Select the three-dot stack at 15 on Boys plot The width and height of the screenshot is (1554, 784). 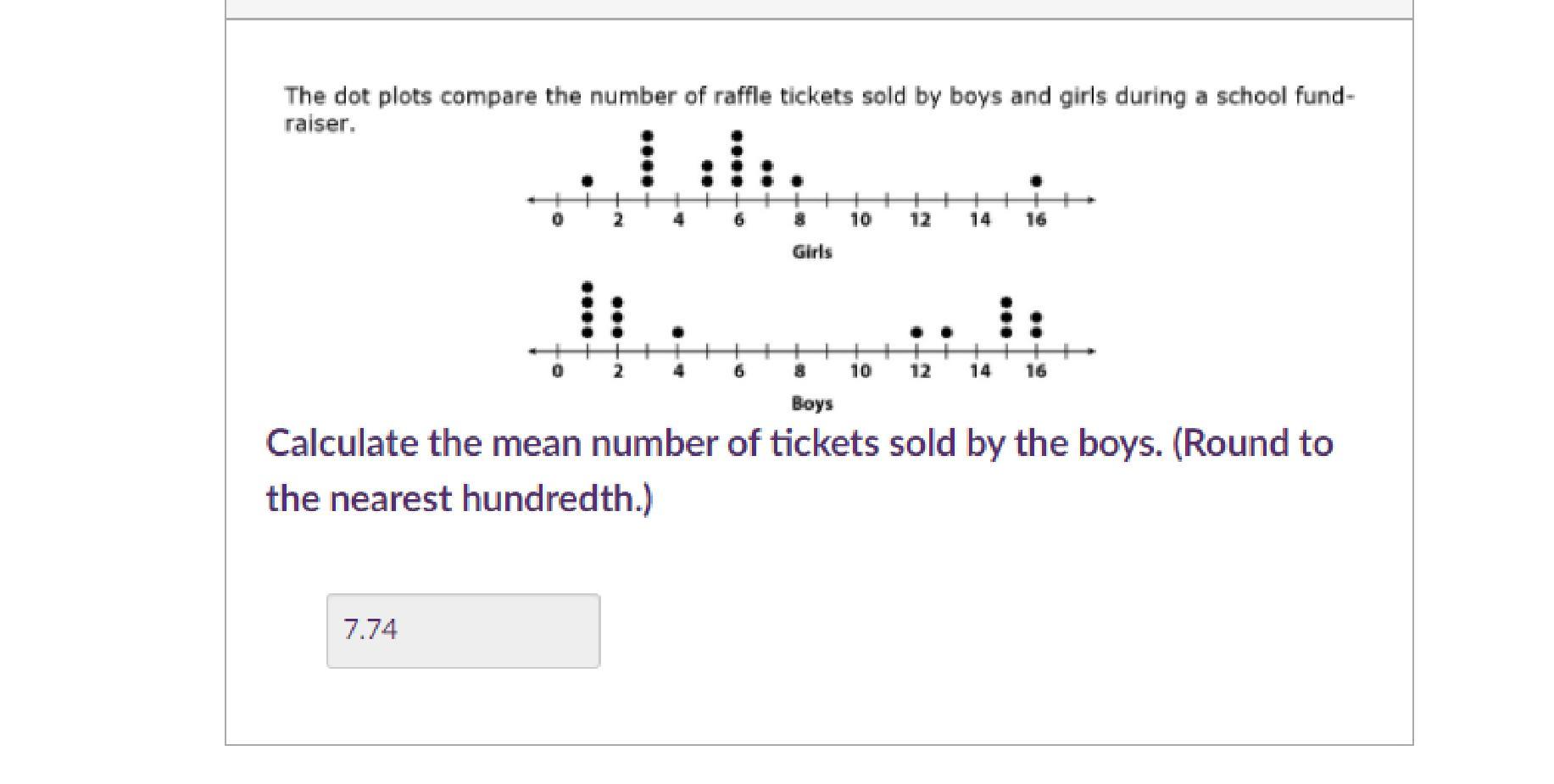coord(1006,318)
